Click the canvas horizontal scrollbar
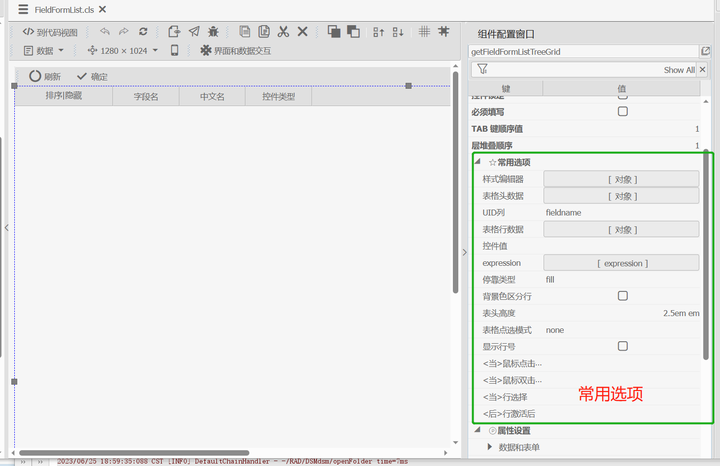 pyautogui.click(x=134, y=453)
